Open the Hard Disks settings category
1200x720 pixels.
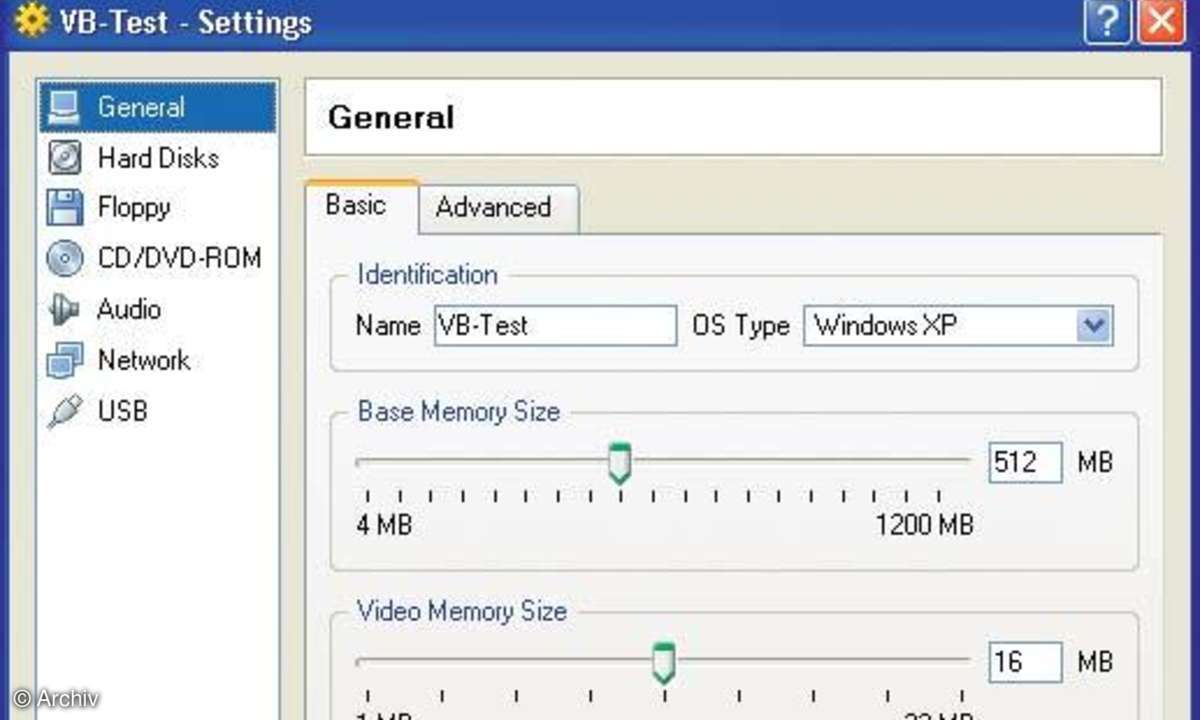point(158,158)
